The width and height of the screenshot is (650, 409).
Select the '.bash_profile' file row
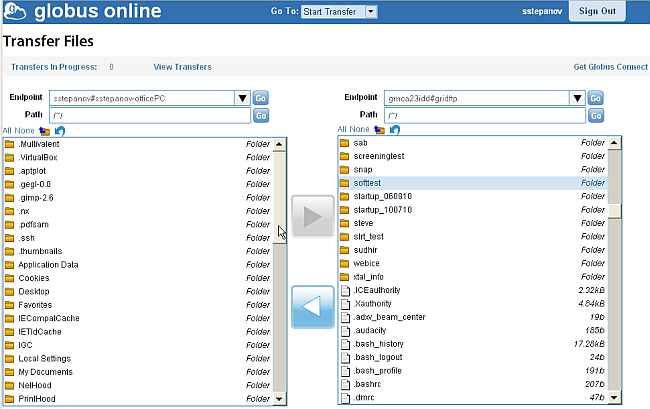point(473,370)
